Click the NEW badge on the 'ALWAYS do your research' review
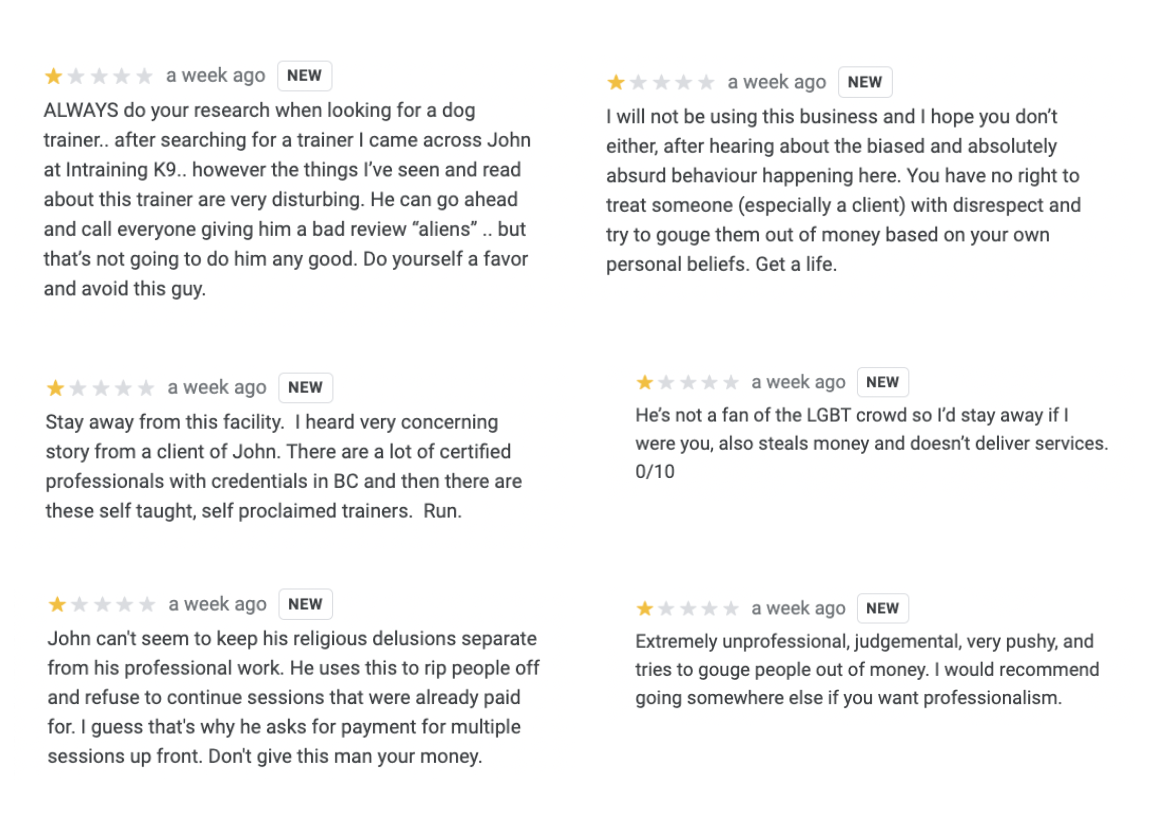Image resolution: width=1164 pixels, height=832 pixels. click(304, 76)
